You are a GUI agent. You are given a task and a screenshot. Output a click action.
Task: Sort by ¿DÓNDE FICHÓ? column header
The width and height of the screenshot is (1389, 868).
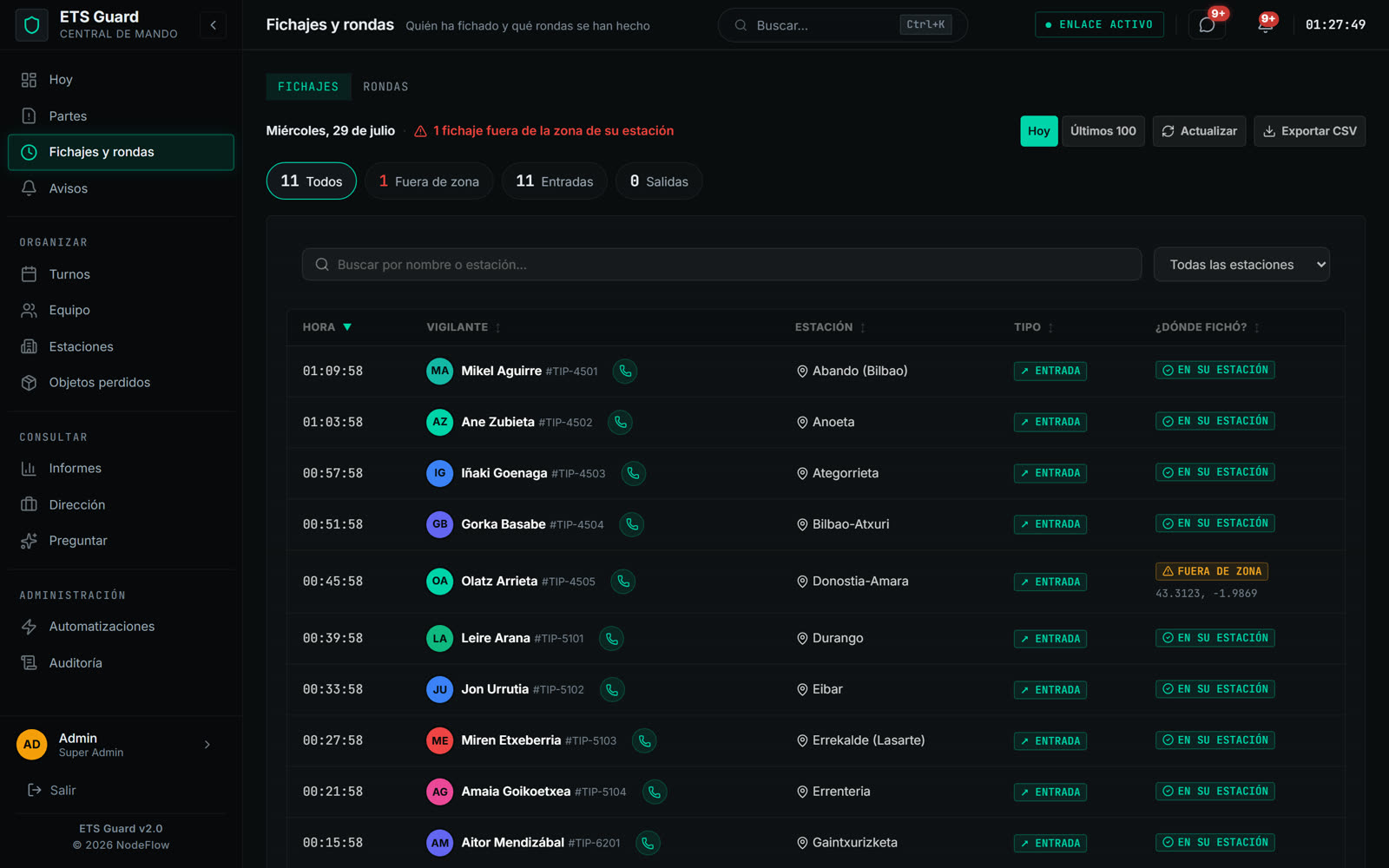(1207, 327)
